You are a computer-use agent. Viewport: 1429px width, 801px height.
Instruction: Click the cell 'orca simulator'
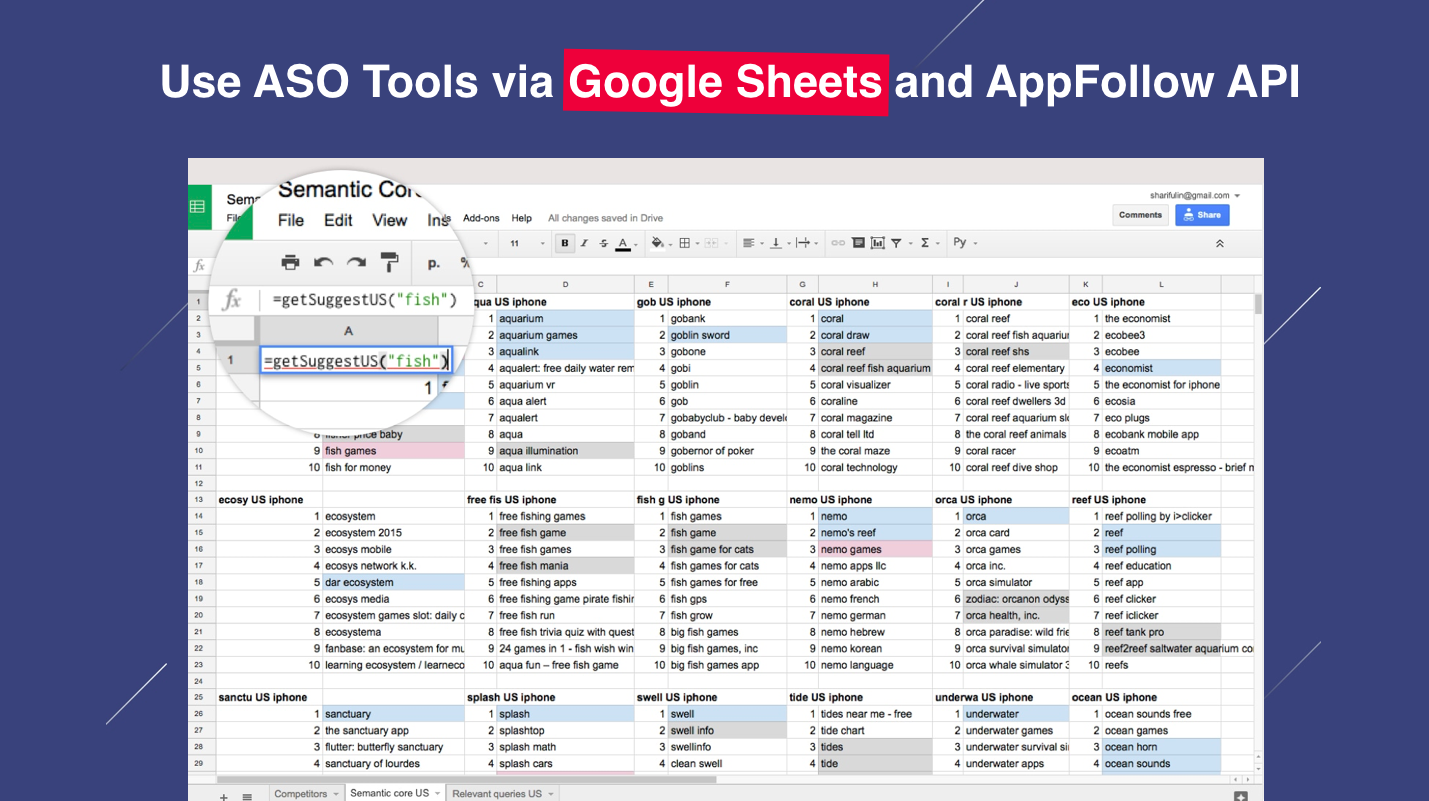pos(1016,582)
